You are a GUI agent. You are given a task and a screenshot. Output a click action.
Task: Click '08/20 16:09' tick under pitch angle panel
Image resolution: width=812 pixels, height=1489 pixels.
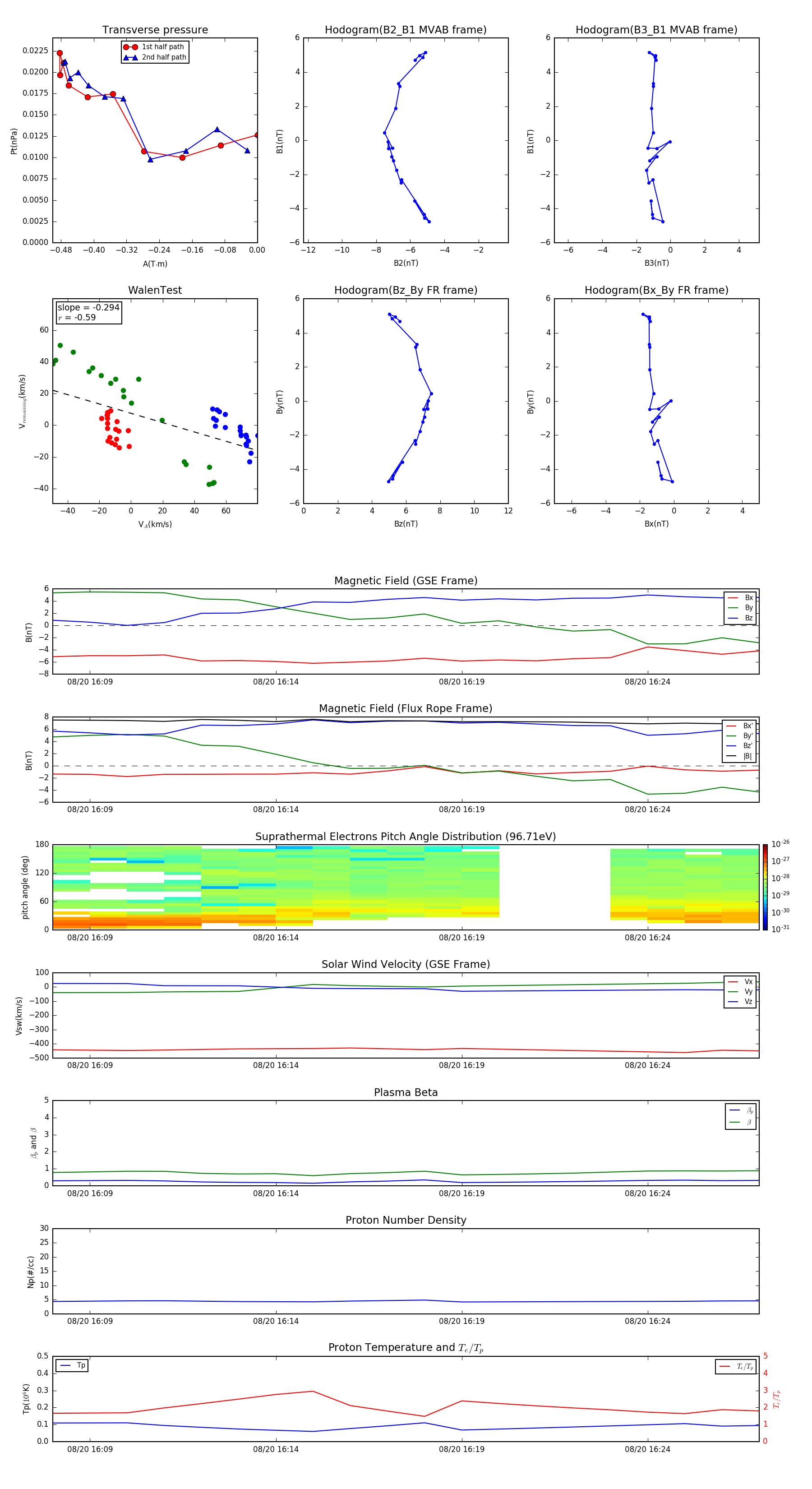pos(90,938)
